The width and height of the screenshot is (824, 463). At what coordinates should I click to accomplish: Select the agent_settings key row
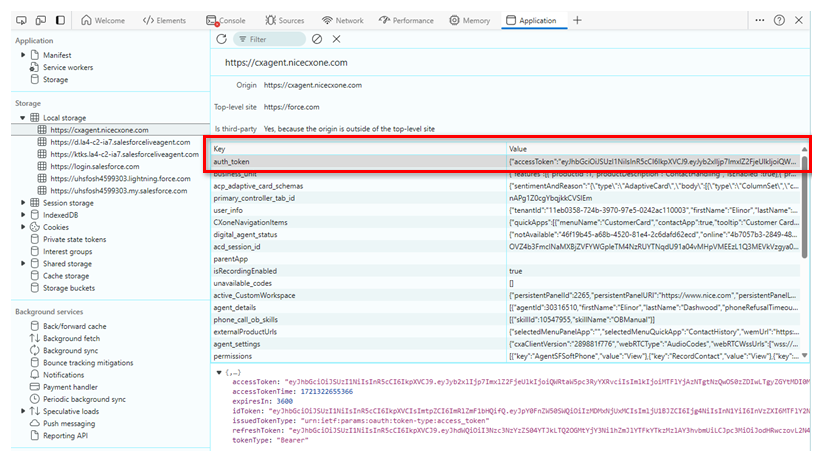506,344
